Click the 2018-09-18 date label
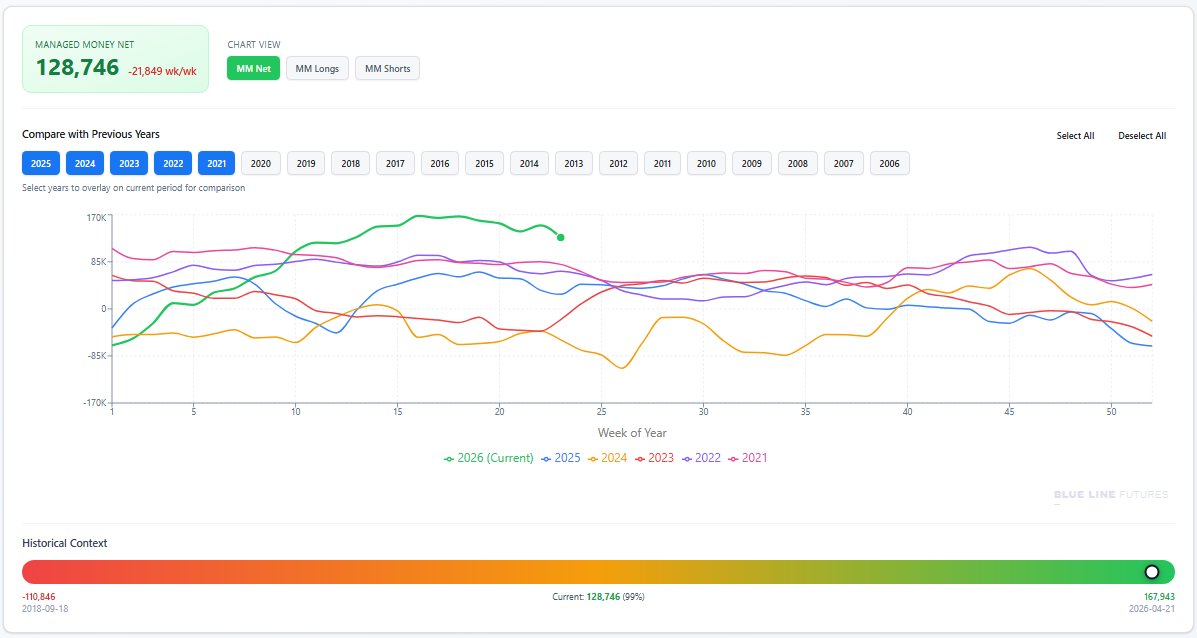This screenshot has width=1197, height=638. (x=45, y=609)
